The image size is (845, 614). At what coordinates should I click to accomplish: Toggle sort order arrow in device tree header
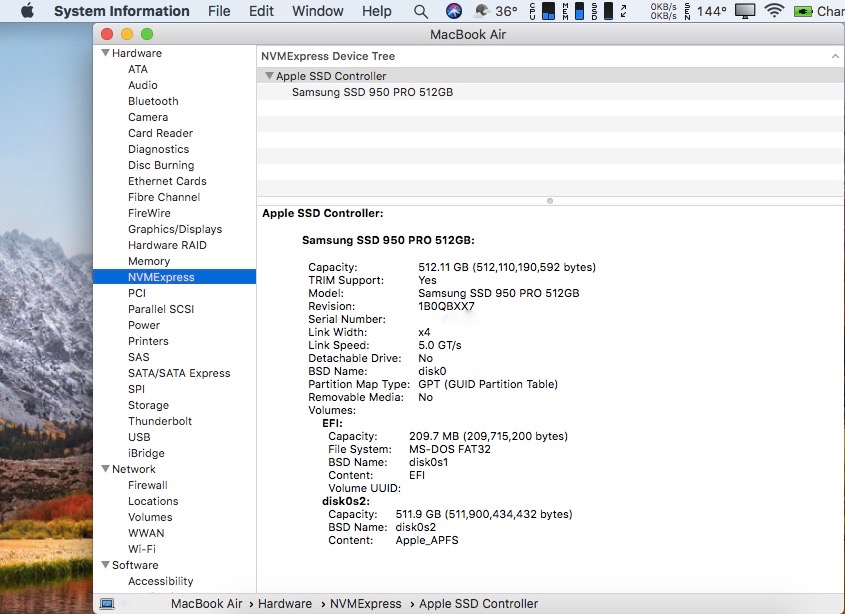click(x=835, y=56)
